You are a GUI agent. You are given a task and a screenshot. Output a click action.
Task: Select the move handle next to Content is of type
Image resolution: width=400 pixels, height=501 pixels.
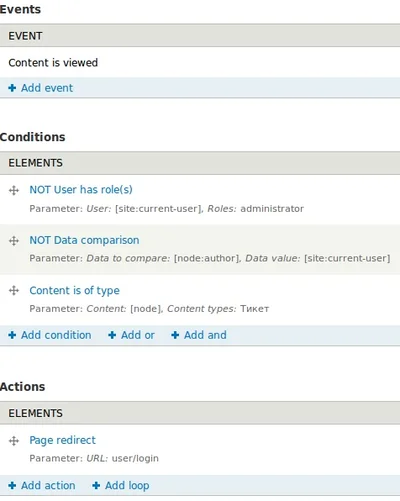[14, 291]
